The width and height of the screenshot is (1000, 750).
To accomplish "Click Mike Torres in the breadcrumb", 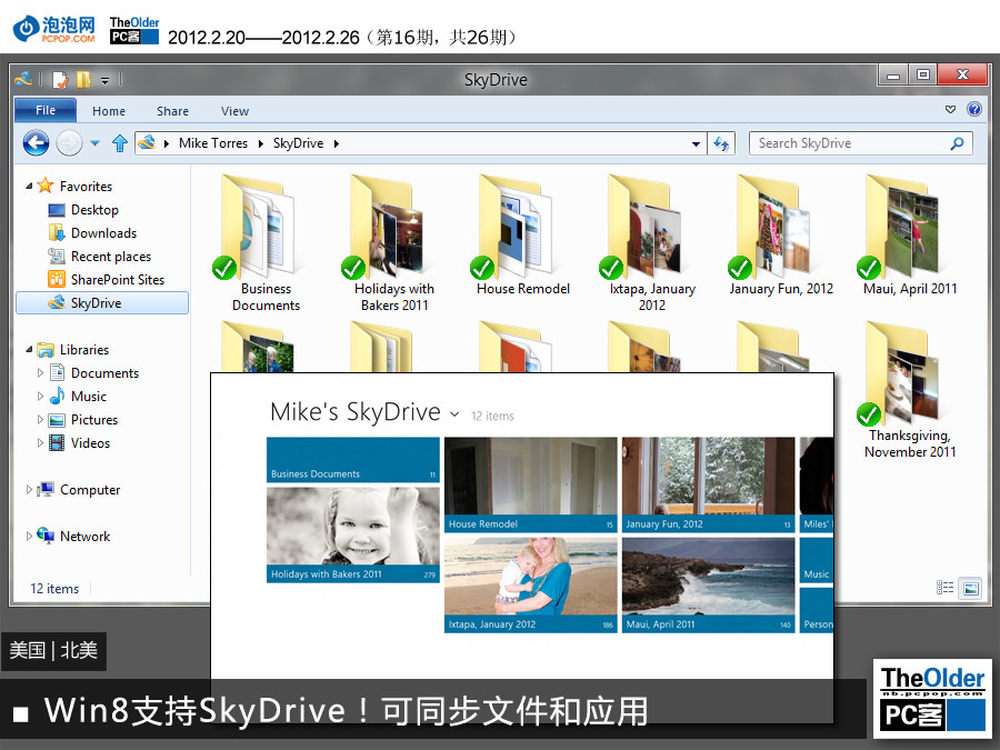I will click(x=213, y=143).
